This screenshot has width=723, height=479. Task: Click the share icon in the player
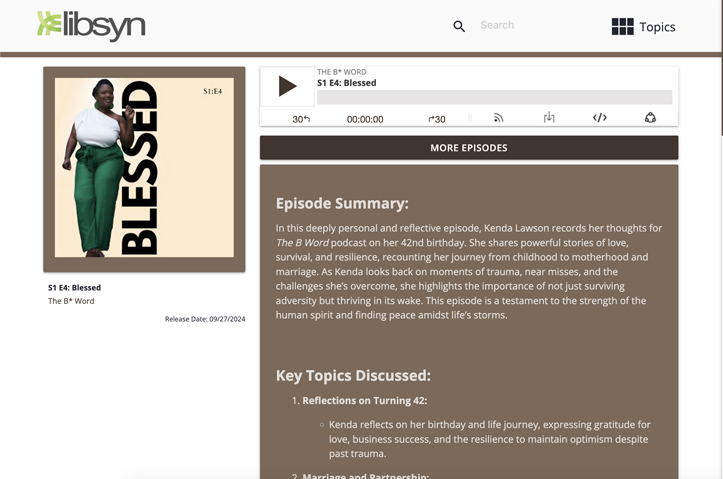point(650,118)
